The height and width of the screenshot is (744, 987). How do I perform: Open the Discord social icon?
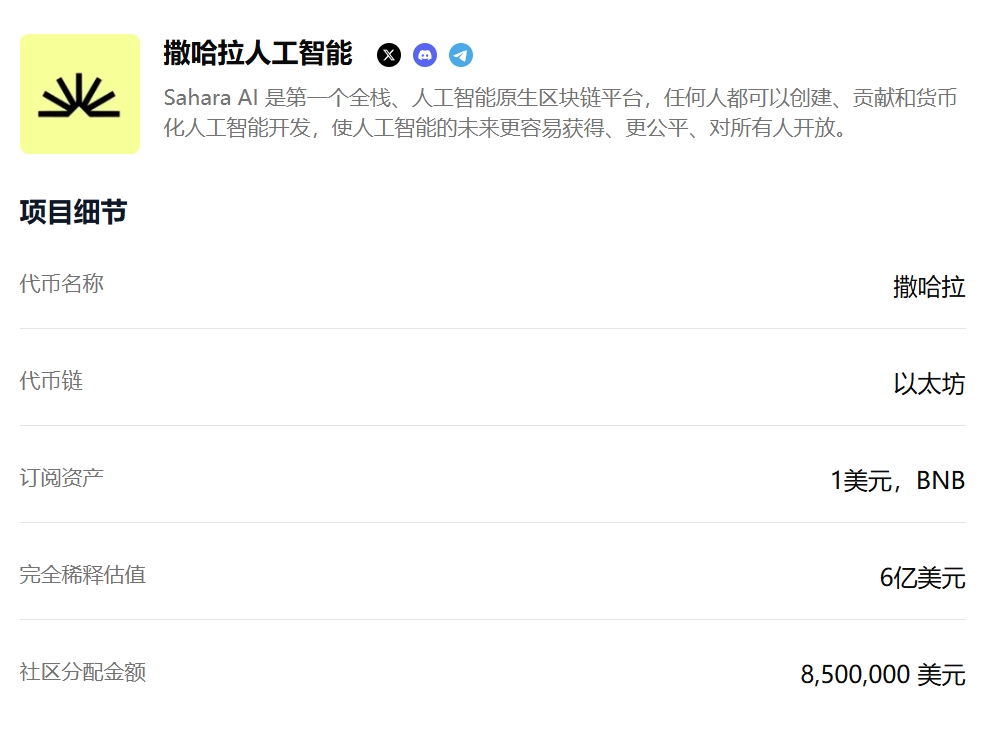pyautogui.click(x=425, y=55)
